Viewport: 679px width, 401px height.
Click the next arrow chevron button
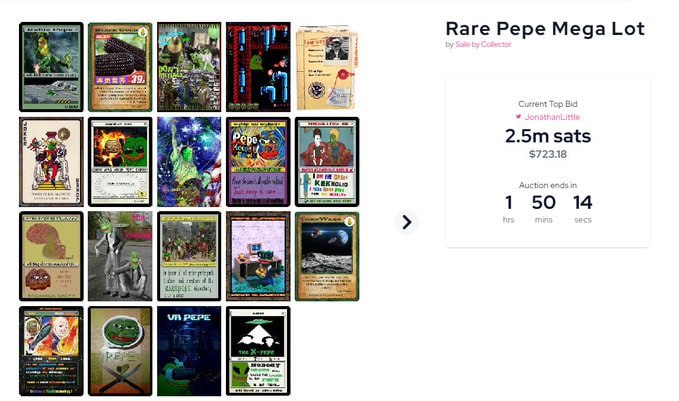(407, 222)
